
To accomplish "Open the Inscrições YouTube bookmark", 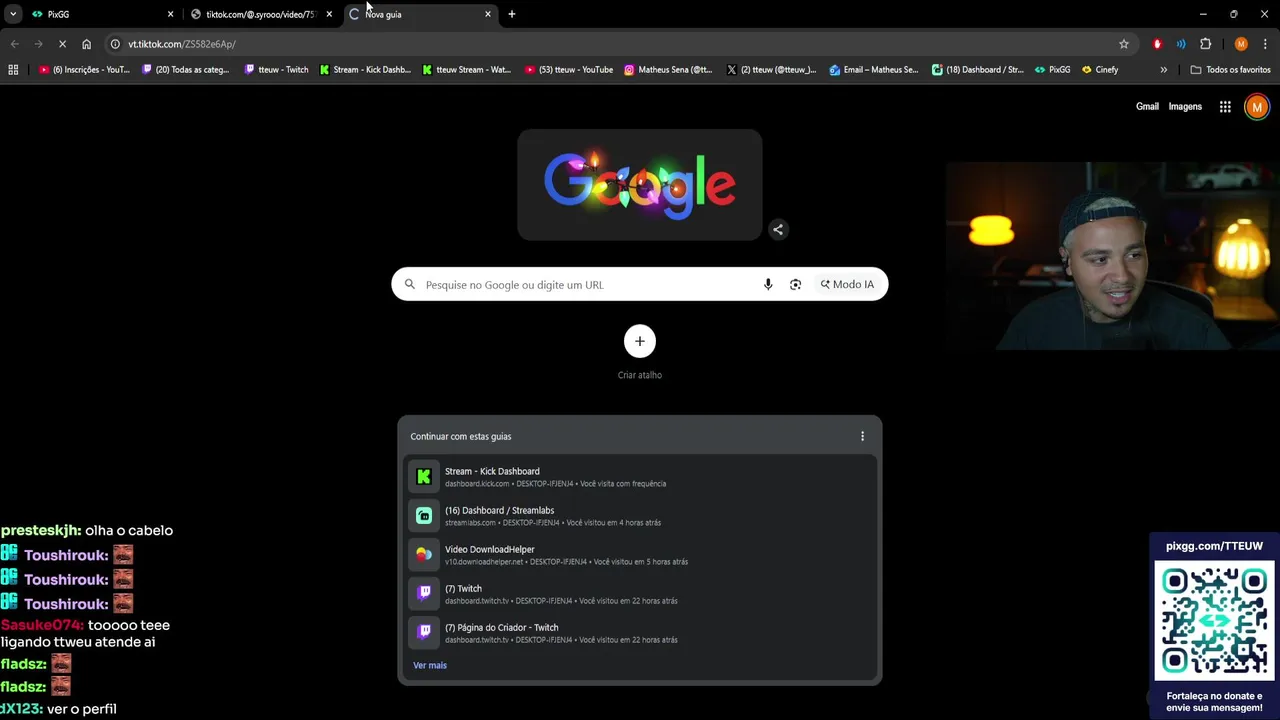I will [84, 70].
